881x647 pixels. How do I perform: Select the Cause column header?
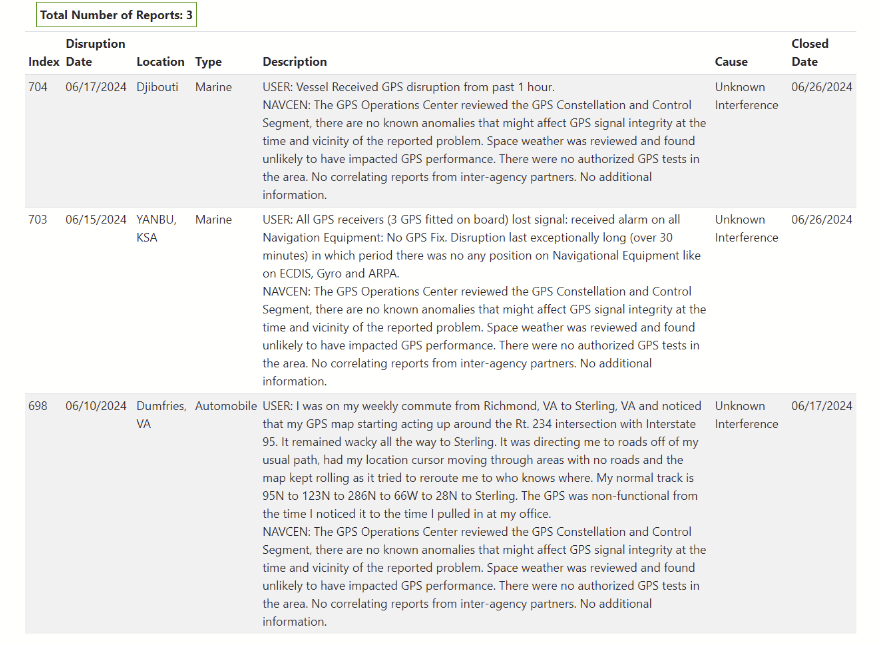click(731, 62)
